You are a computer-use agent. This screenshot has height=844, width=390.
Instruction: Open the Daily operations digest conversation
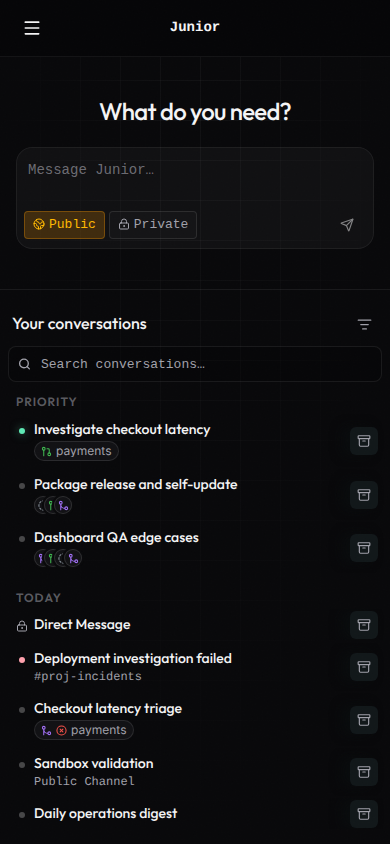pyautogui.click(x=106, y=813)
